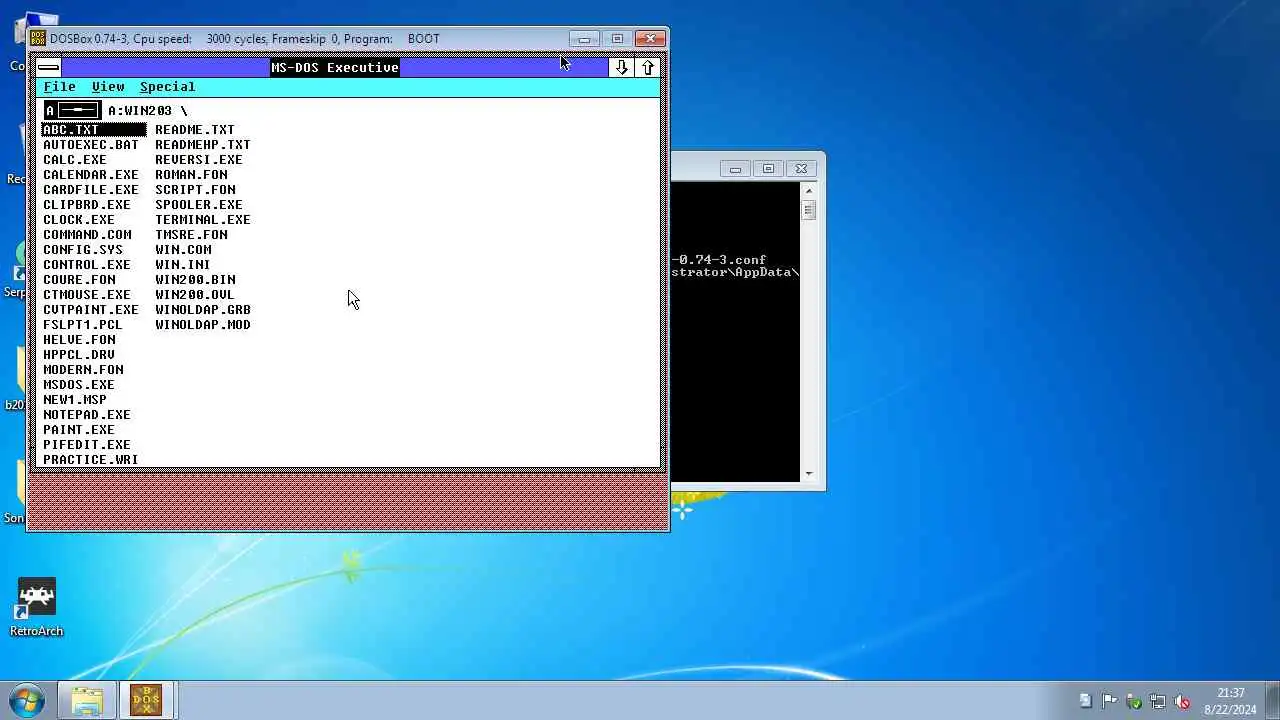Click the MS-DOS Executive title bar
Viewport: 1280px width, 720px height.
coord(335,67)
